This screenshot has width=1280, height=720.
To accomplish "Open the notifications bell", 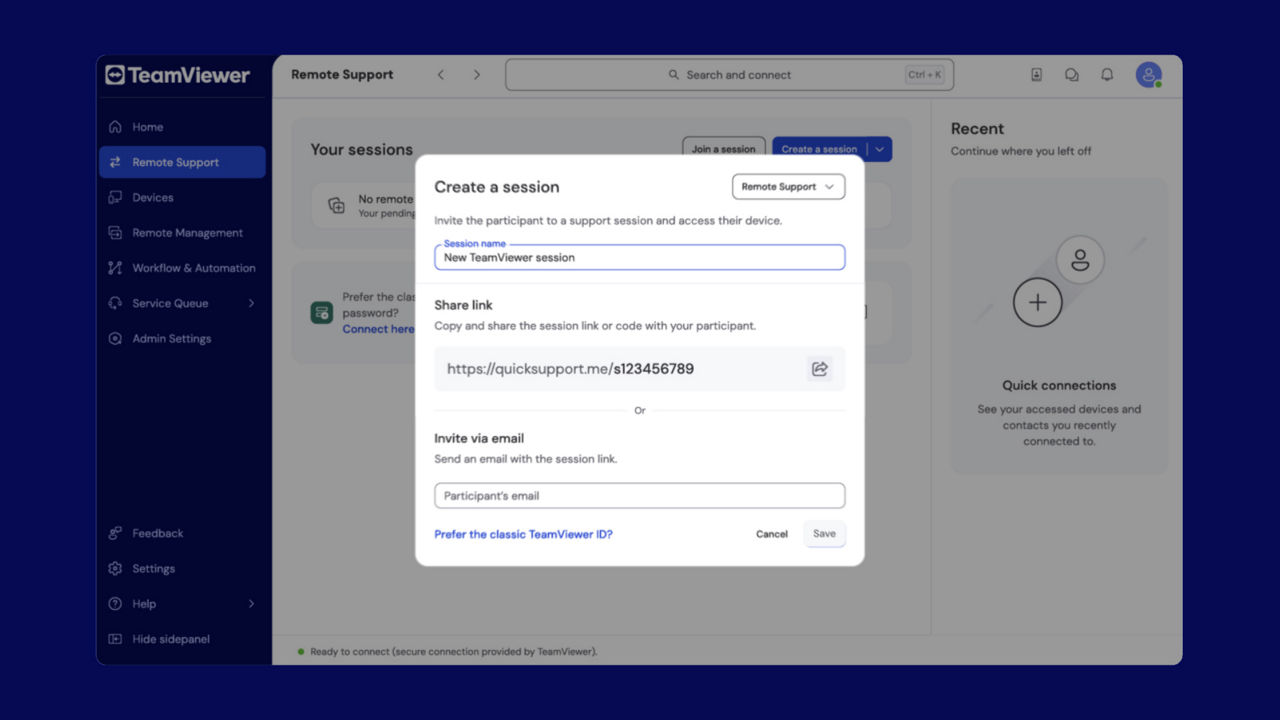I will click(1107, 75).
